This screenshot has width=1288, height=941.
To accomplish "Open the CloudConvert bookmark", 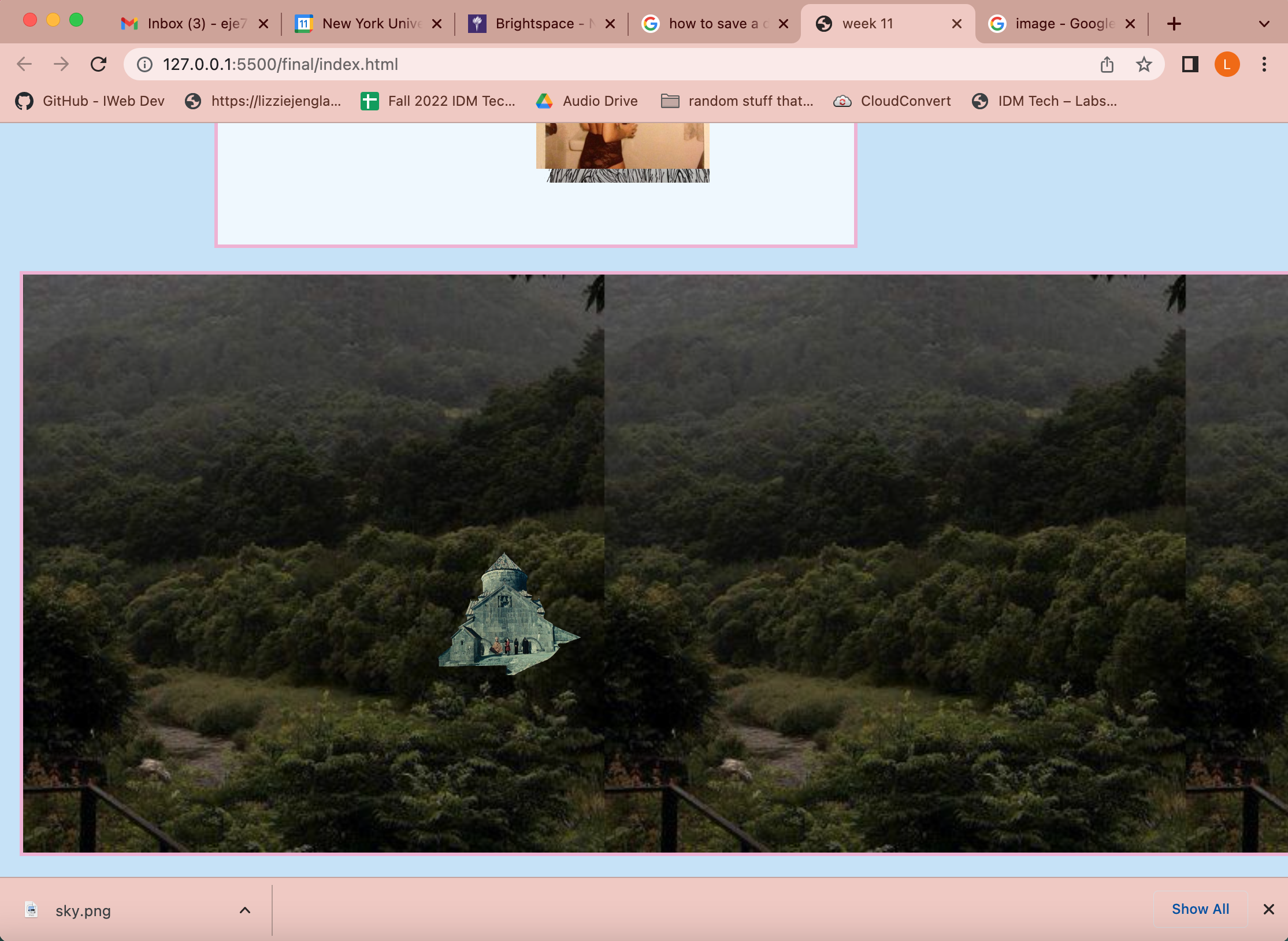I will pos(892,101).
